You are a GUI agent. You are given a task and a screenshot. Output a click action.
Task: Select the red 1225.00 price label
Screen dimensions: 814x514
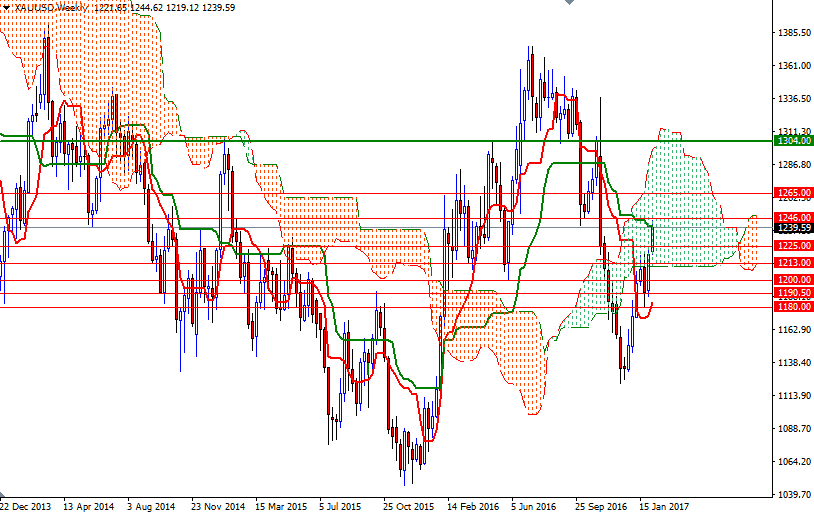click(791, 245)
